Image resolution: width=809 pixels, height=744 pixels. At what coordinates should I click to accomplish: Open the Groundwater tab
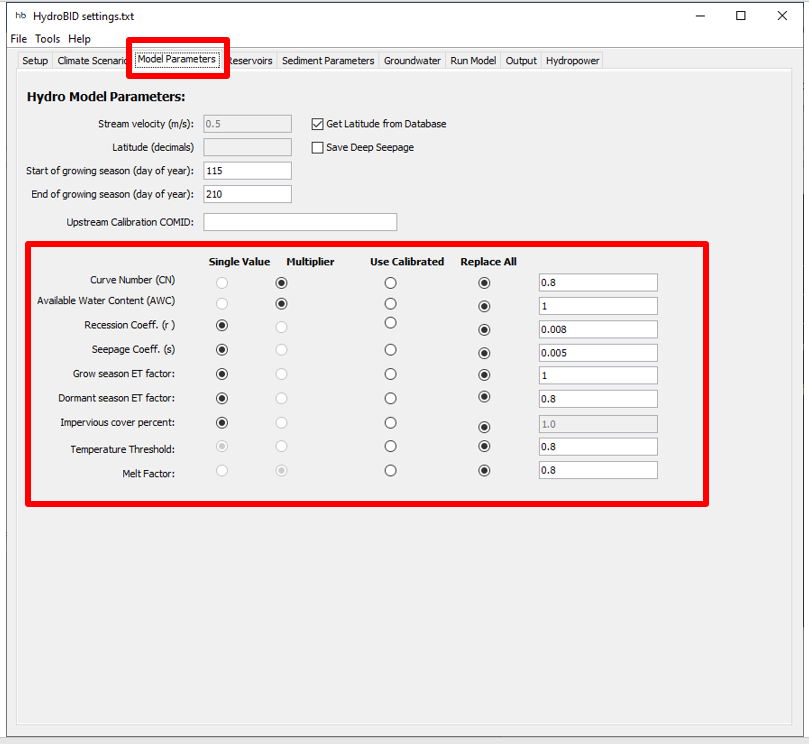(412, 61)
